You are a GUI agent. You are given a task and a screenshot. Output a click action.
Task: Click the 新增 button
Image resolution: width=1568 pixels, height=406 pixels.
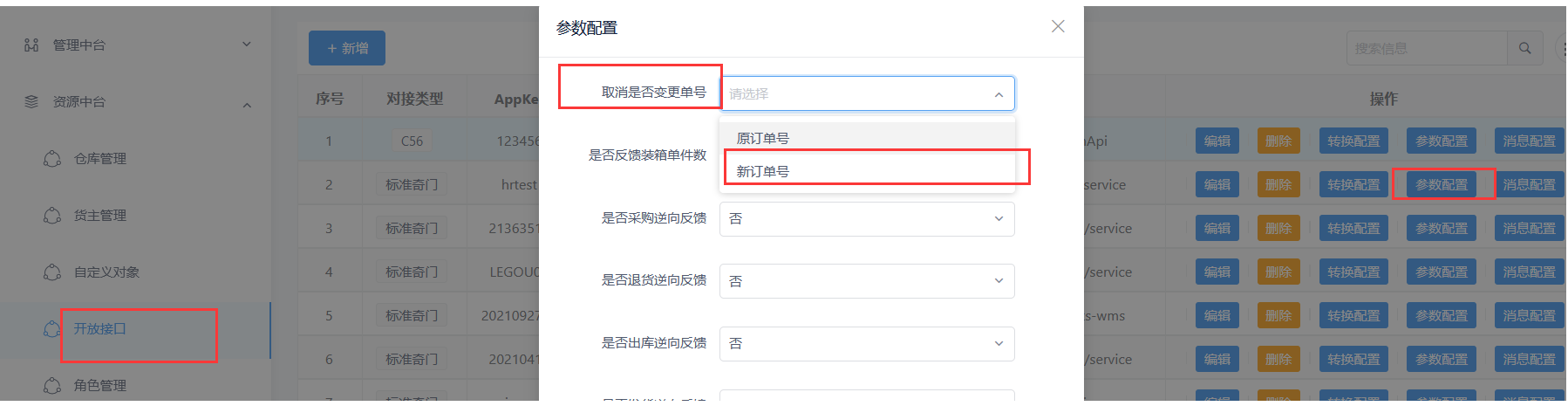(347, 48)
